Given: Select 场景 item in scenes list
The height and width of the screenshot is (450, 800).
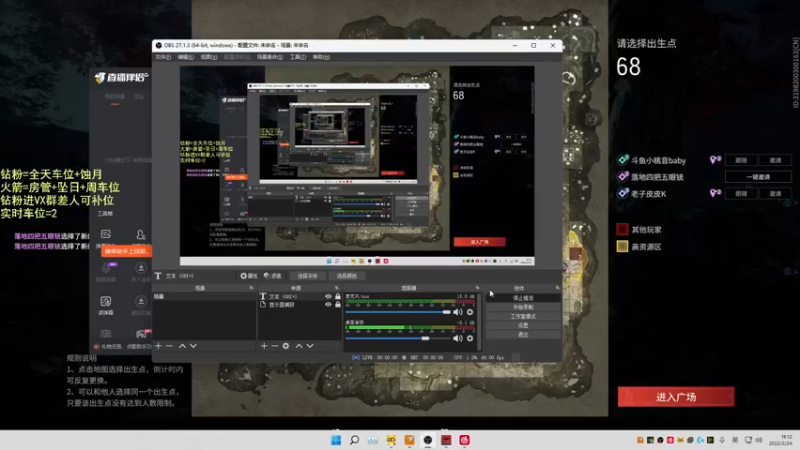Looking at the screenshot, I should click(204, 296).
